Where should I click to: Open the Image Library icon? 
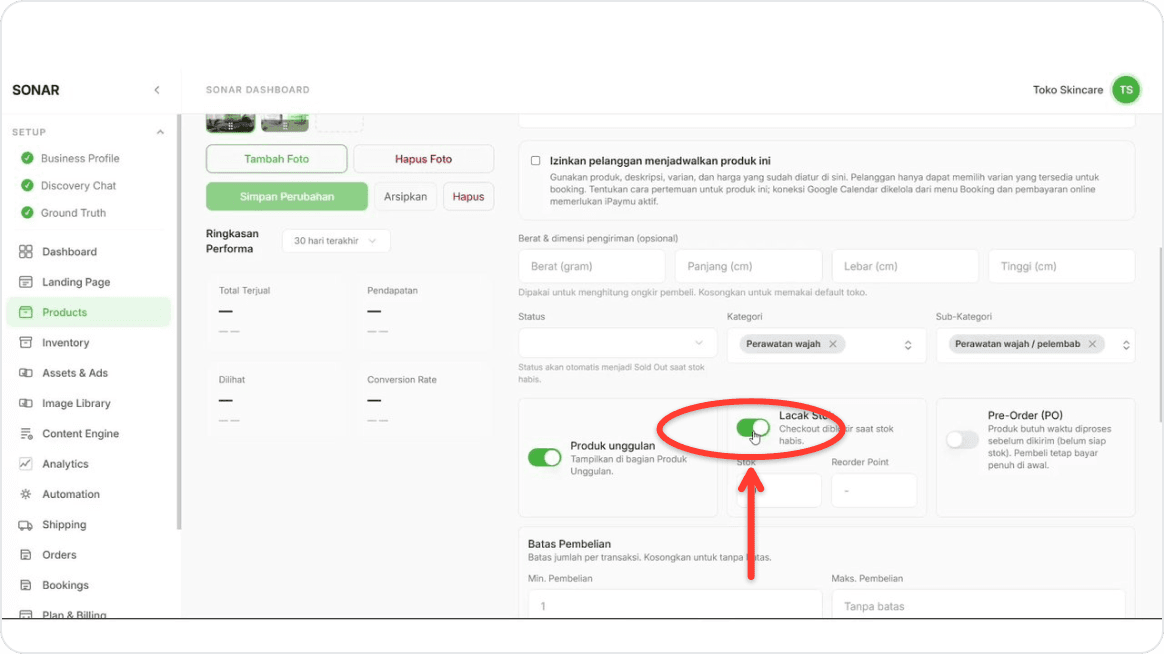[26, 403]
